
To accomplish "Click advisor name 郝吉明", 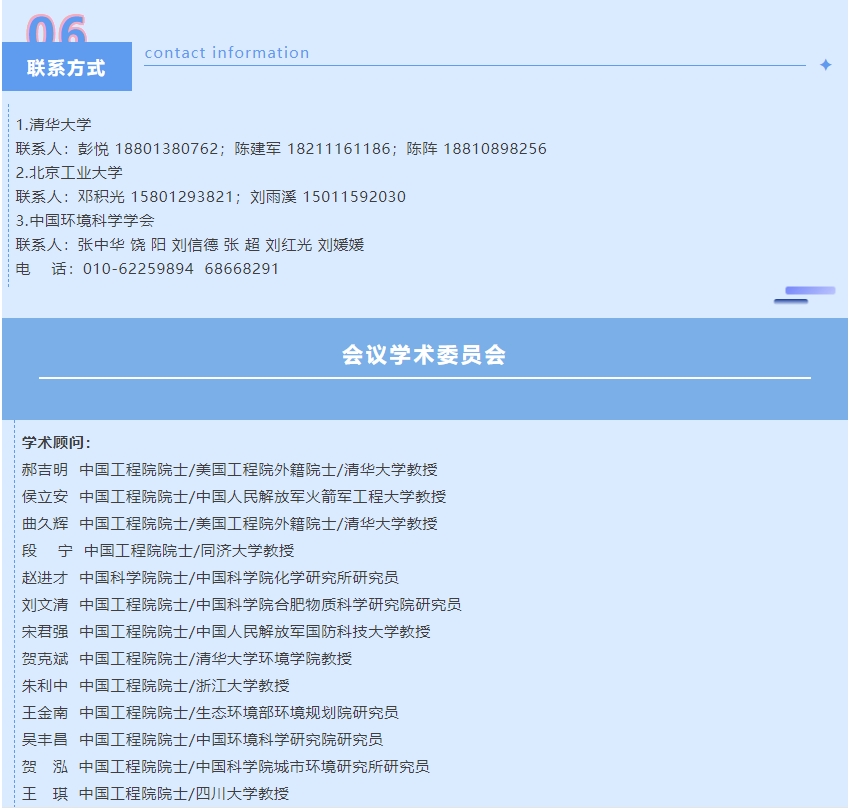I will pos(45,469).
